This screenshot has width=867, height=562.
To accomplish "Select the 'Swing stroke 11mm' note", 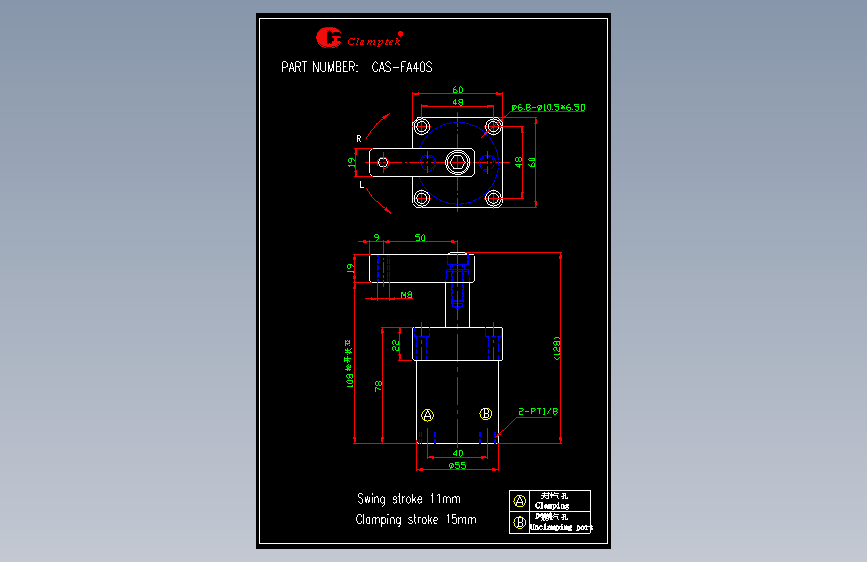I will [409, 499].
